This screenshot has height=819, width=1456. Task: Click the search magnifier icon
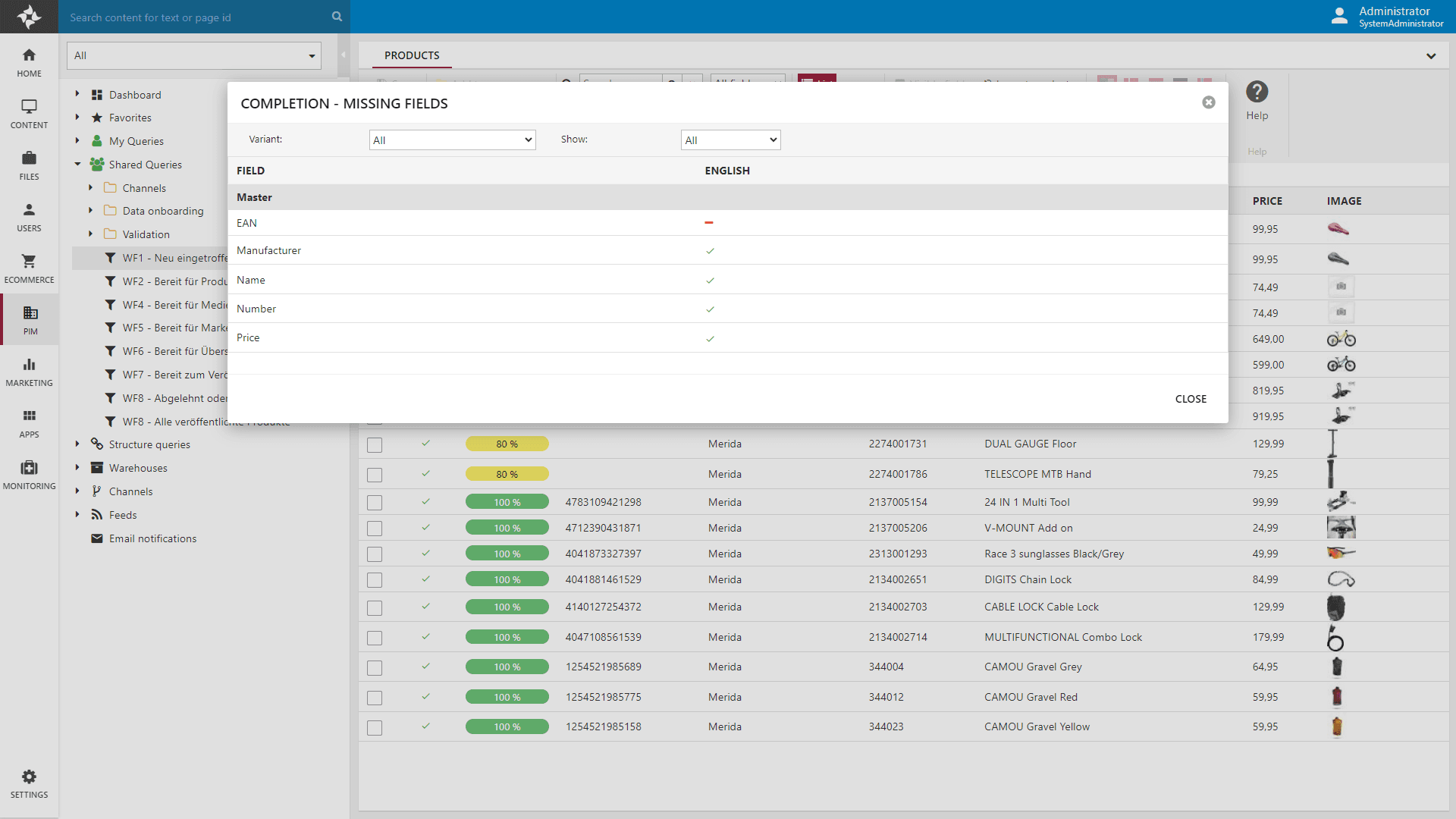[337, 17]
